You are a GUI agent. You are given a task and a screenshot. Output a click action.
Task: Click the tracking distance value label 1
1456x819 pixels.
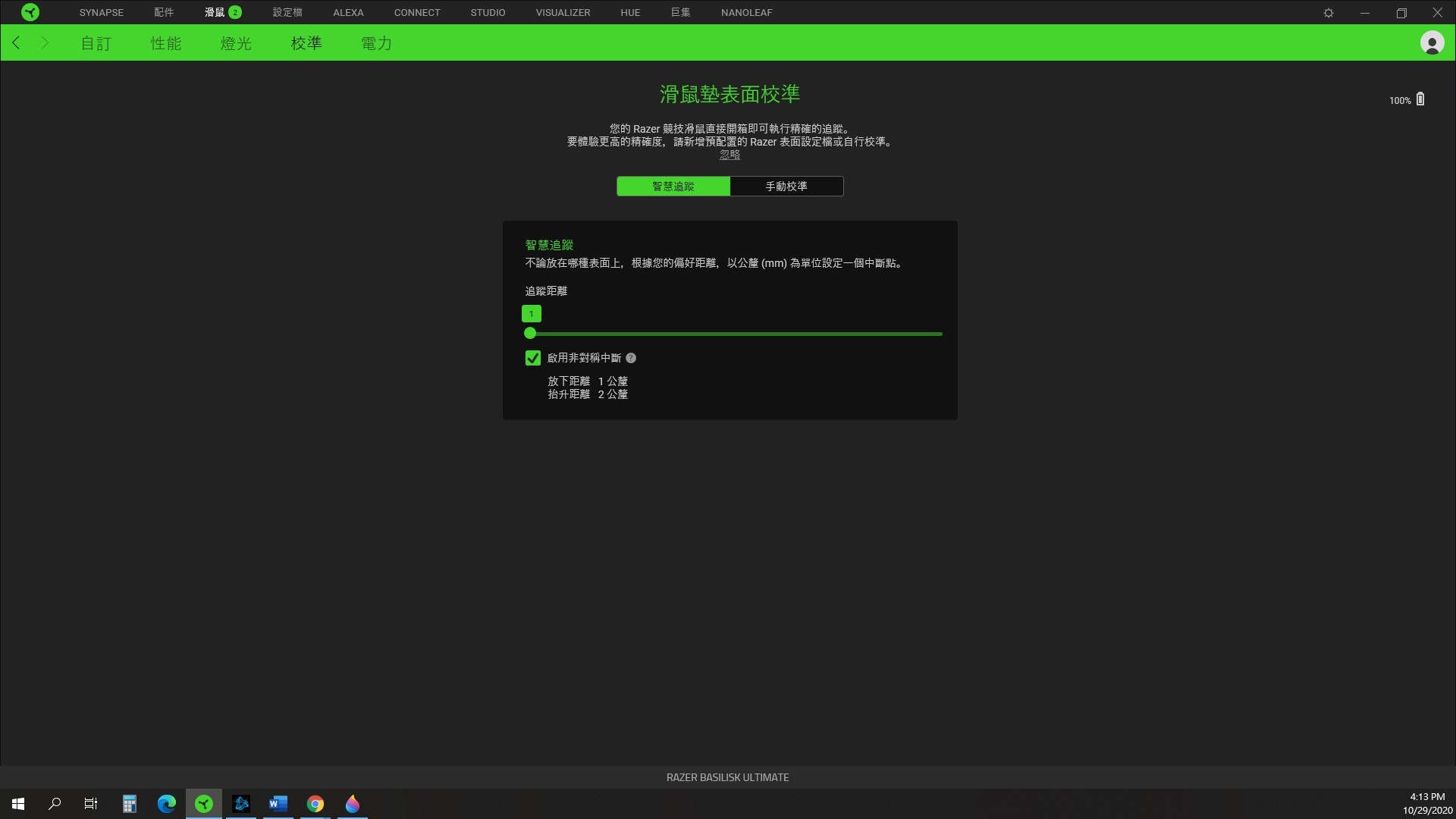coord(532,314)
